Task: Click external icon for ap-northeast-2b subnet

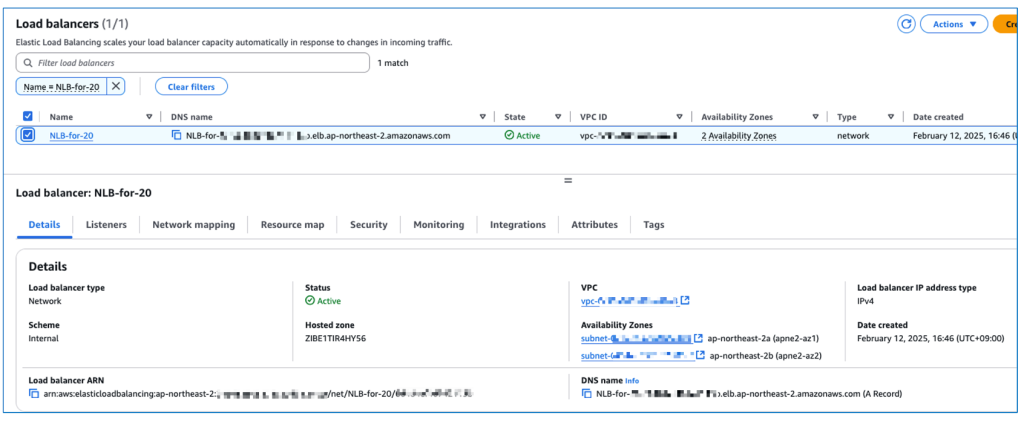Action: point(700,355)
